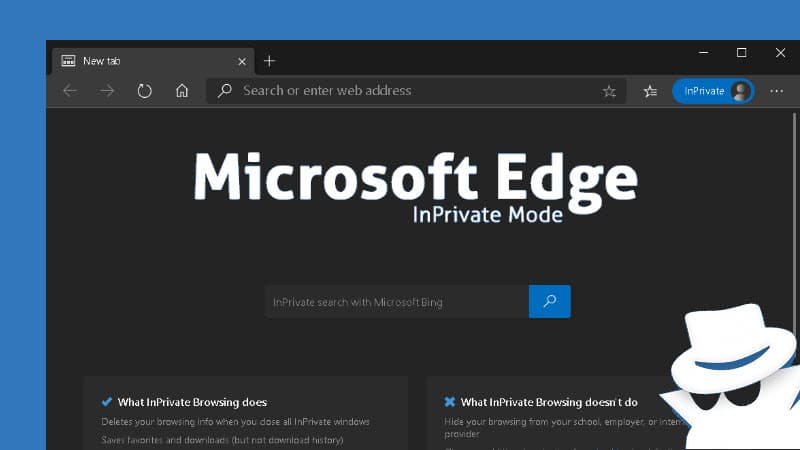Screen dimensions: 800x450
Task: Click the InPrivate search with Microsoft Bing box
Action: 397,302
